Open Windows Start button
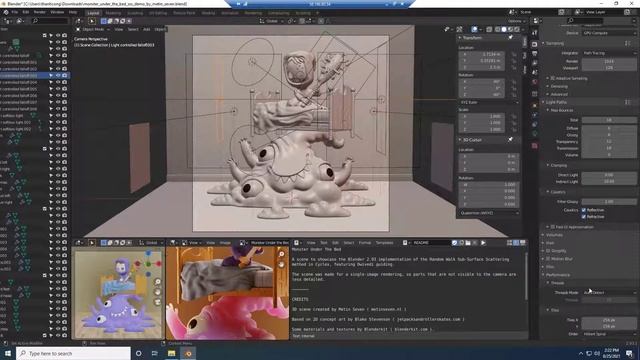Viewport: 640px width, 360px height. click(8, 353)
